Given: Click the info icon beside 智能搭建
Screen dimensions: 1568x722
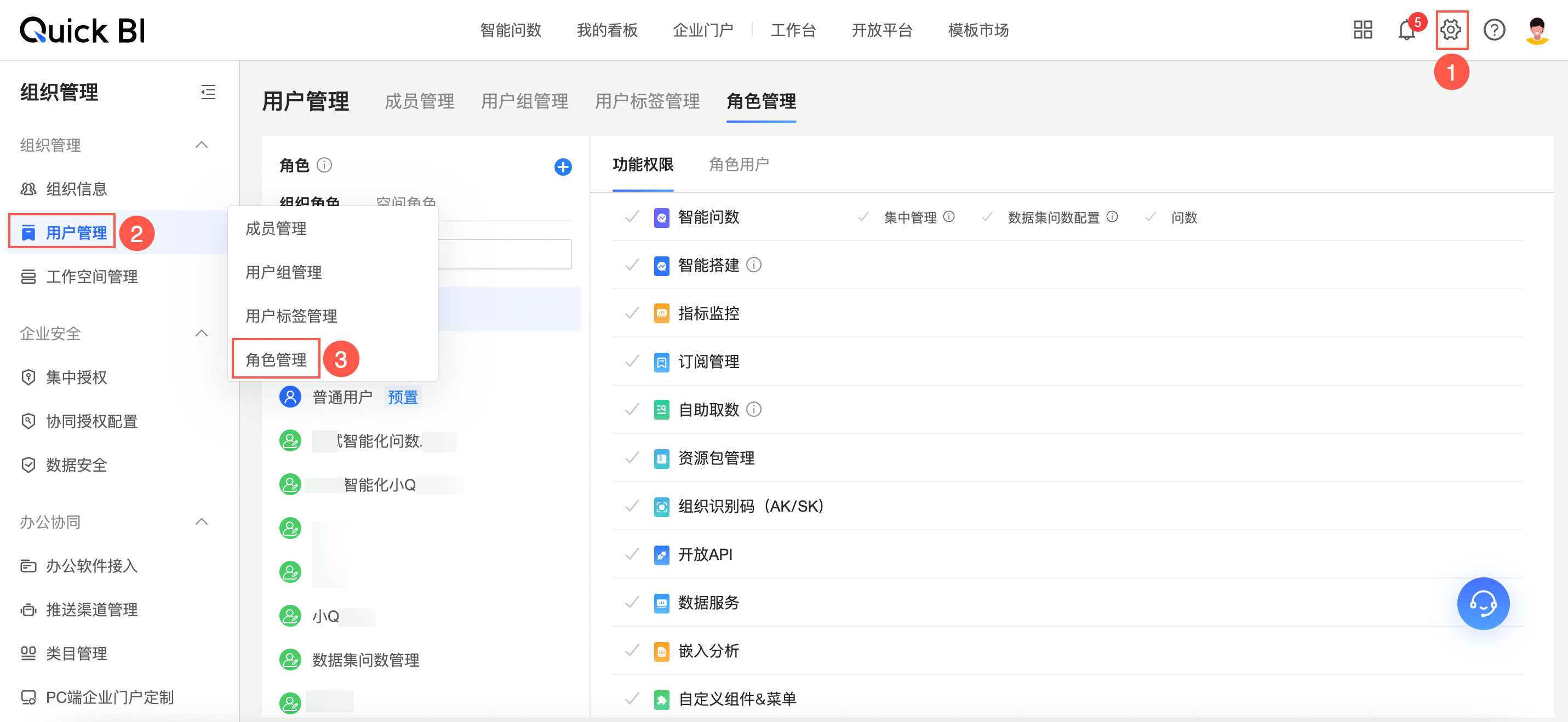Looking at the screenshot, I should click(x=753, y=265).
